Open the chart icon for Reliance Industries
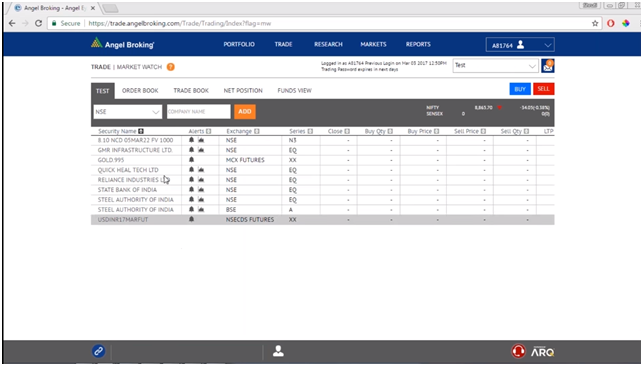Screen dimensions: 643x366 [x=201, y=180]
